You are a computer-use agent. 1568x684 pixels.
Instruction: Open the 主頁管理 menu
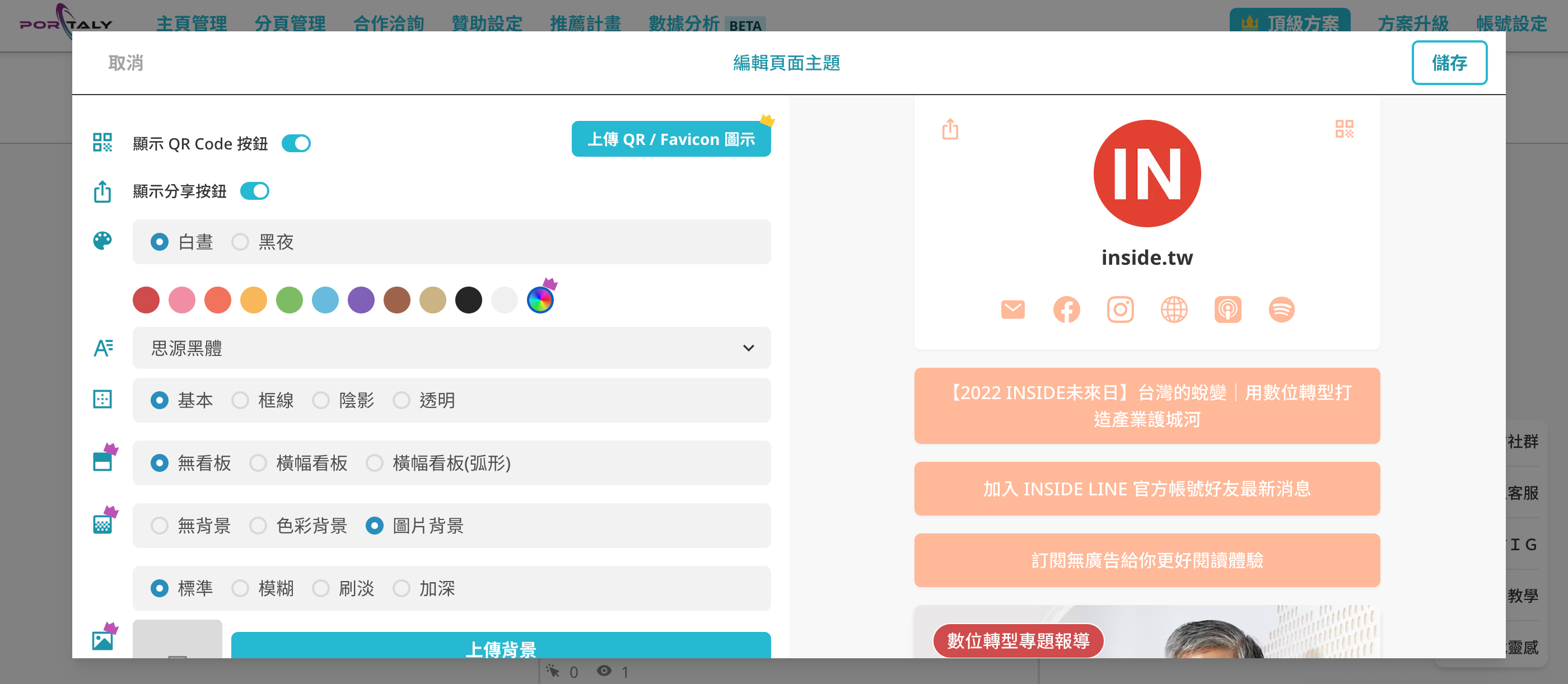(x=191, y=24)
